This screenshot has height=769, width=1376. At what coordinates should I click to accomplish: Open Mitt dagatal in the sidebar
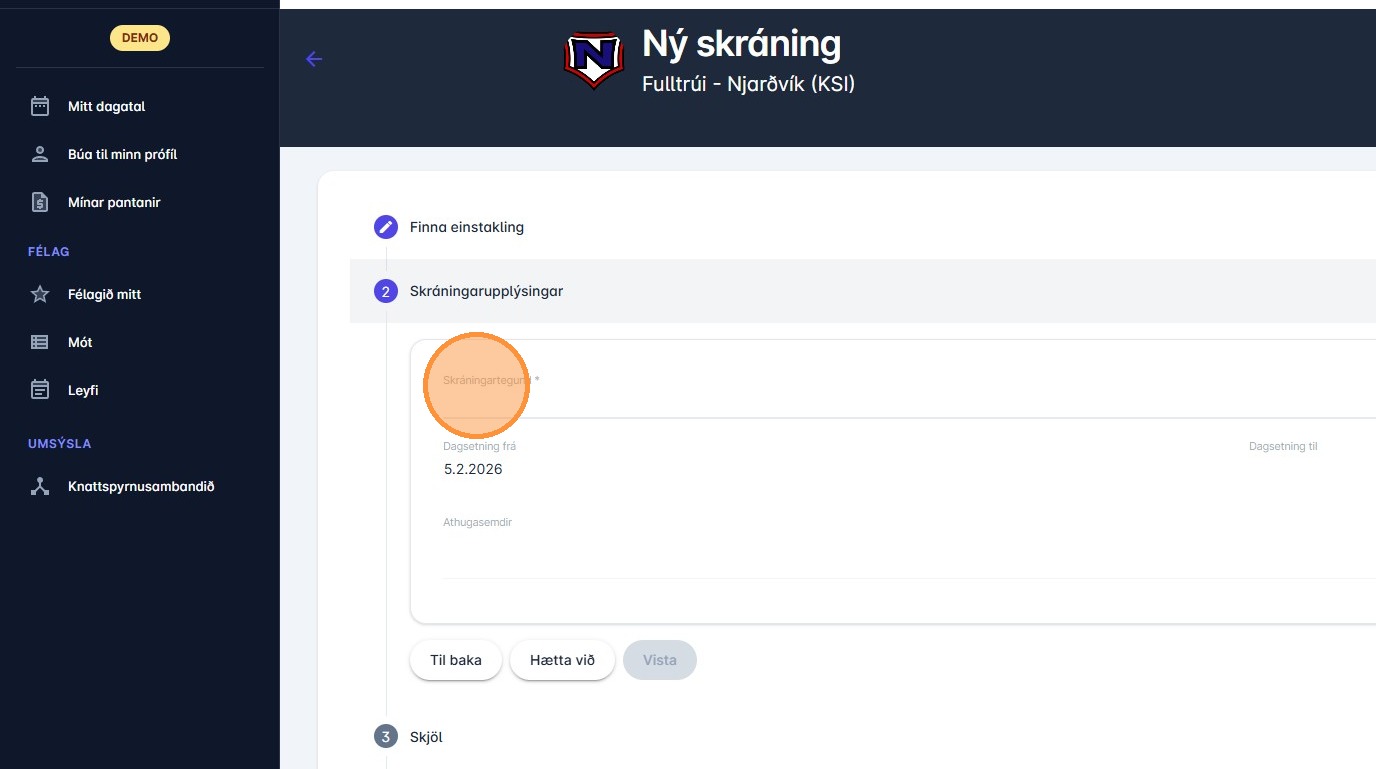coord(107,106)
